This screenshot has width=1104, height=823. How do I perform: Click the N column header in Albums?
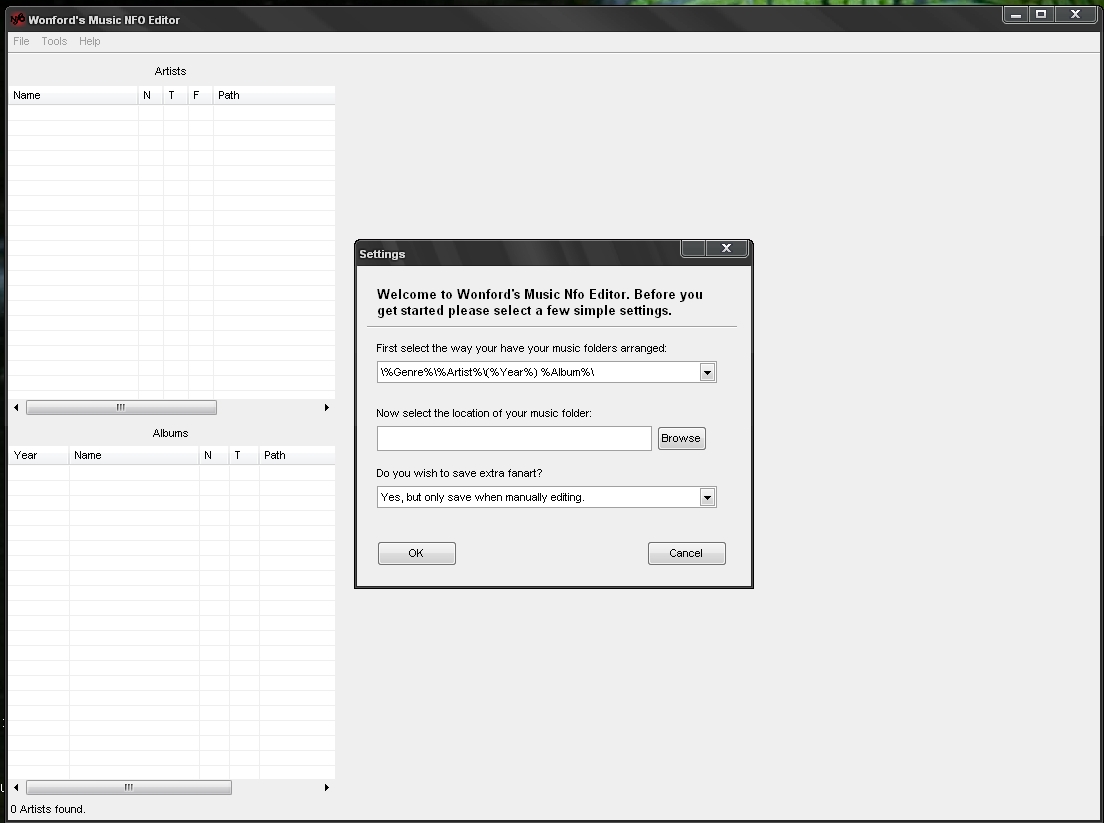(x=214, y=455)
